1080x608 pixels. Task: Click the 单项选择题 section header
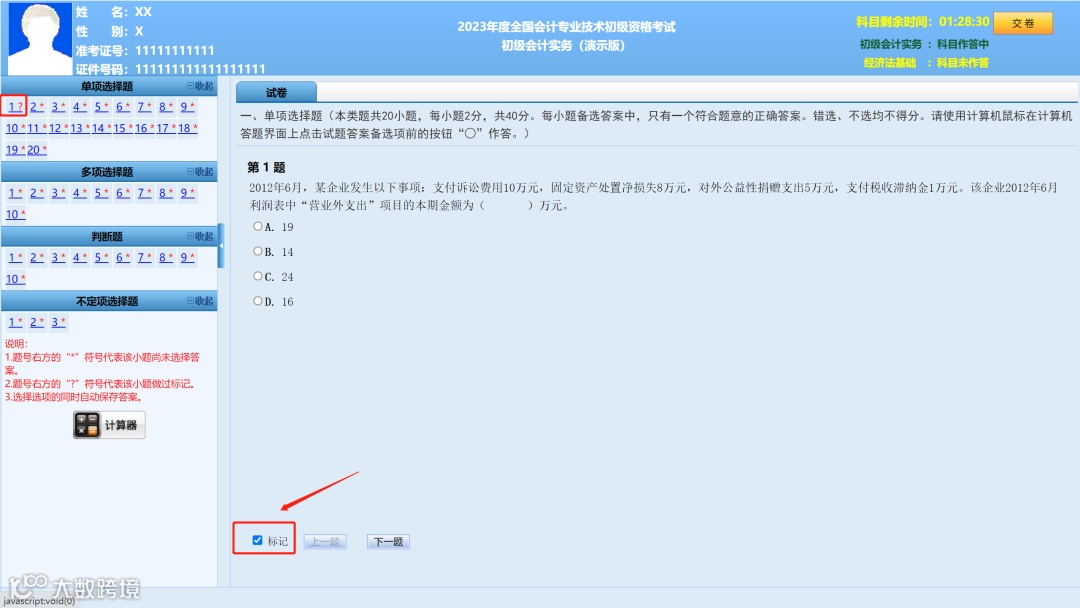107,86
